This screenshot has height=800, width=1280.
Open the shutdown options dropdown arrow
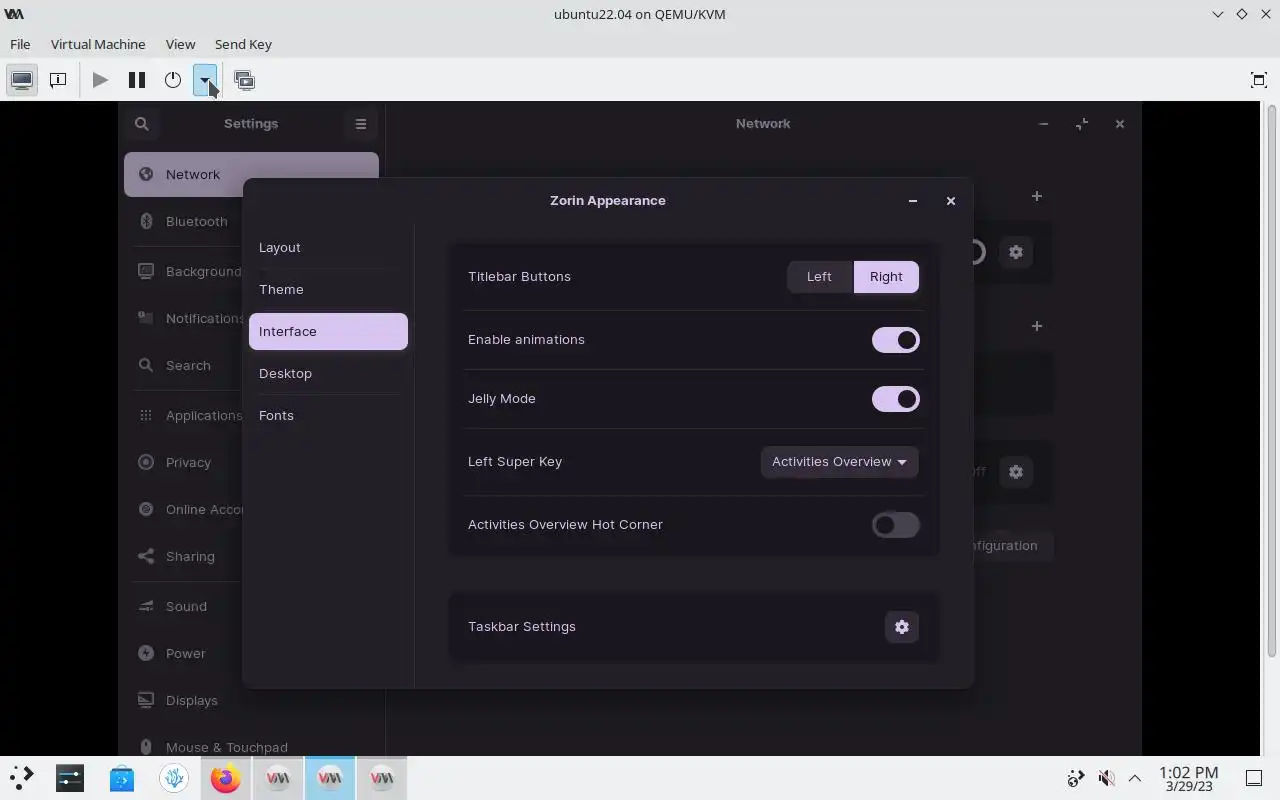pyautogui.click(x=205, y=80)
